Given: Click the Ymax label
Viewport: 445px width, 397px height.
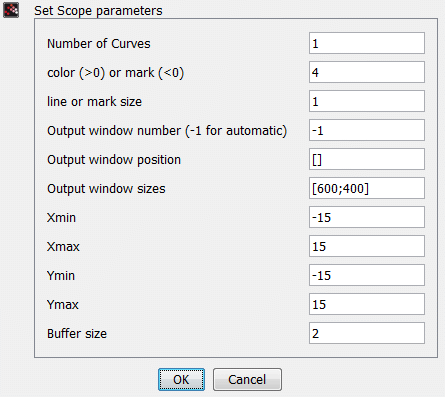Looking at the screenshot, I should pyautogui.click(x=63, y=305).
